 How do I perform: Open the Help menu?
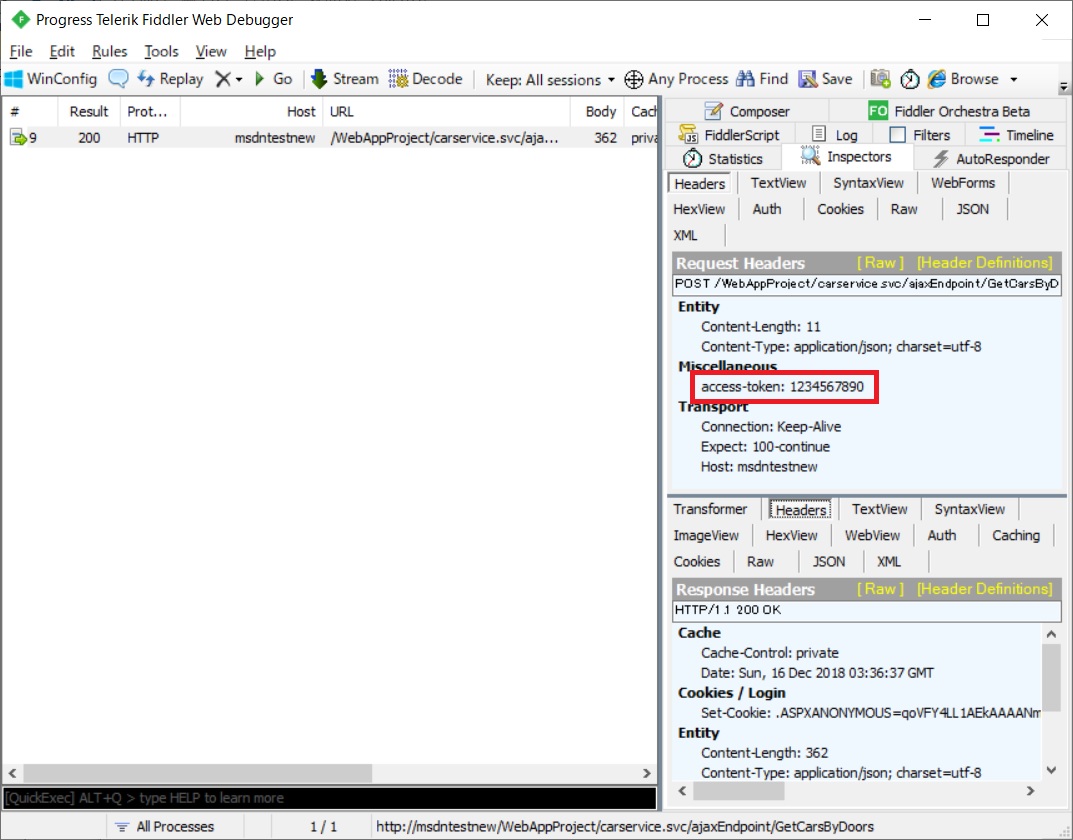tap(260, 51)
